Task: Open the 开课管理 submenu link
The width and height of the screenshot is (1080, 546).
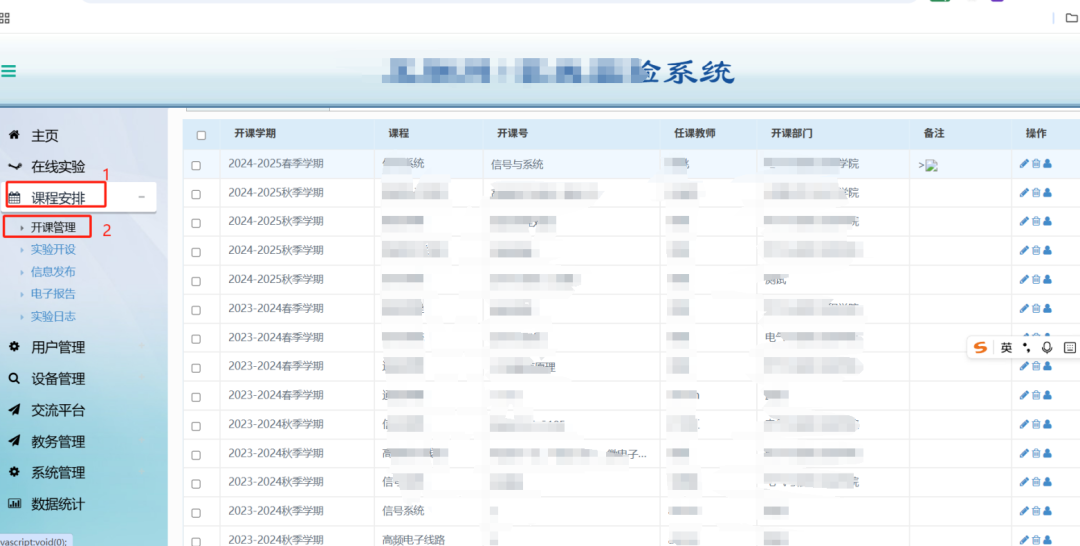Action: pos(53,227)
